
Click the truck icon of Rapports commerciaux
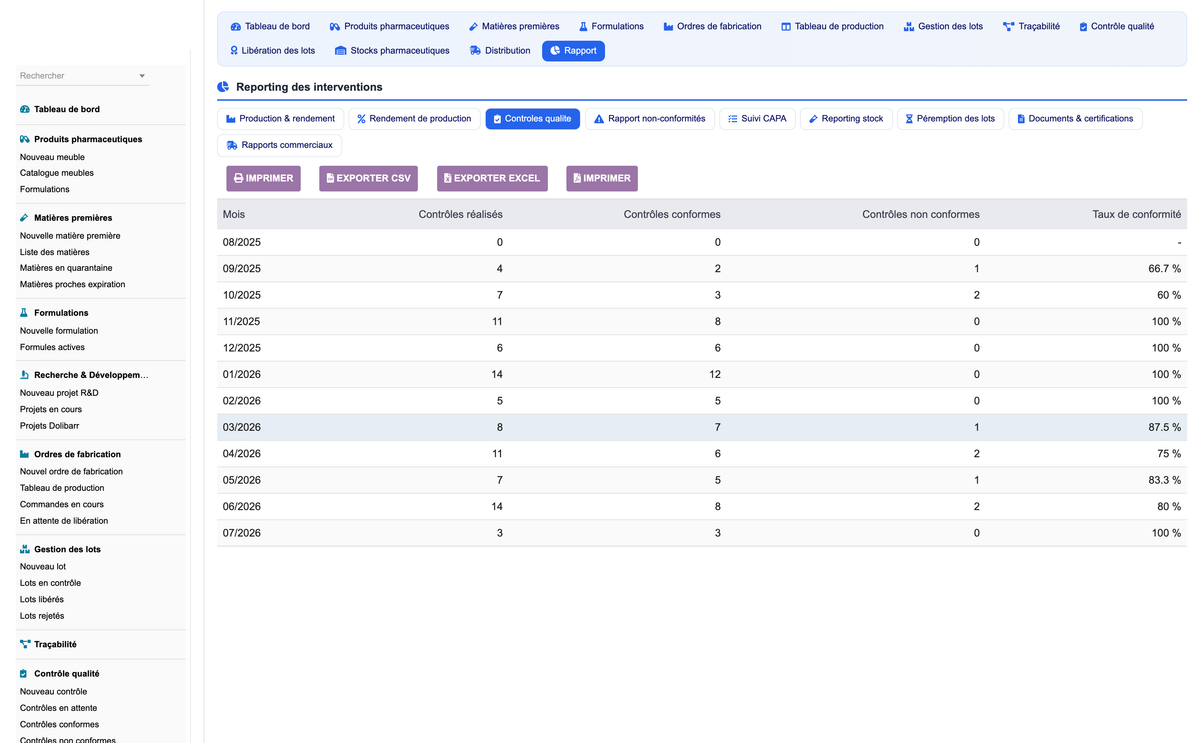(x=232, y=145)
